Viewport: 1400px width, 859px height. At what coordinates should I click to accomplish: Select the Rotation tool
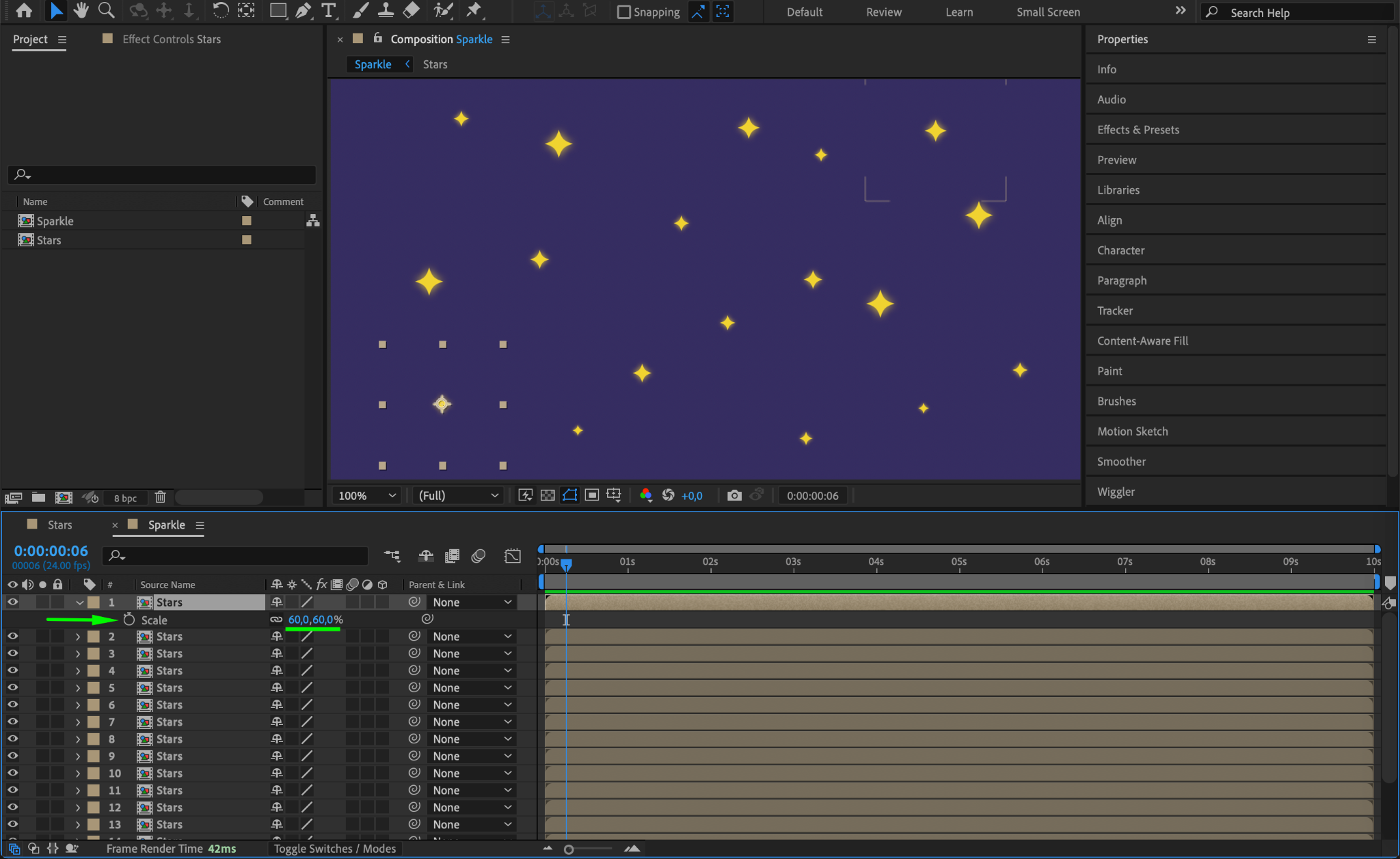pyautogui.click(x=220, y=10)
